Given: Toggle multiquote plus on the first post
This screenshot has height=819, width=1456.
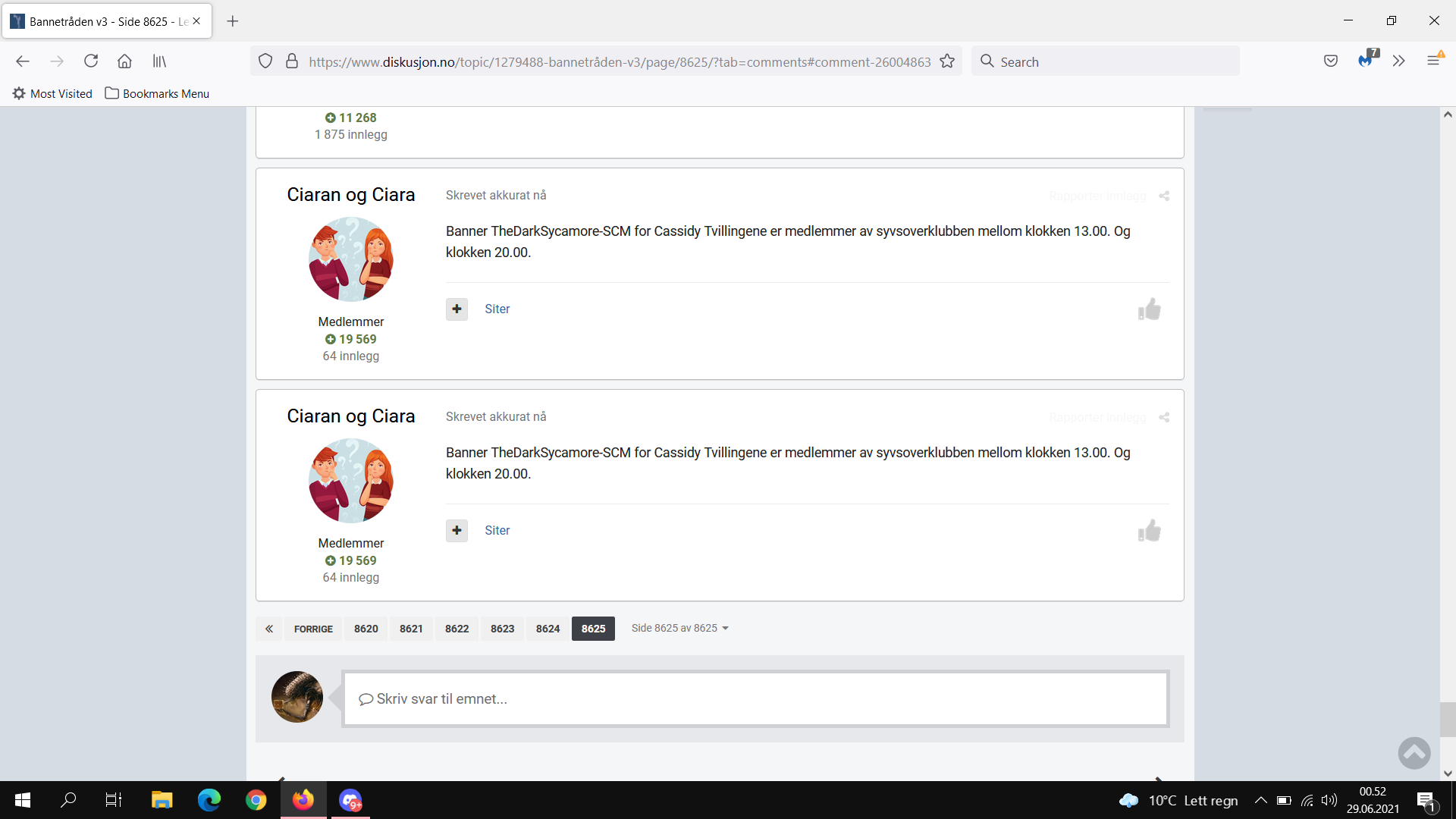Looking at the screenshot, I should pos(457,309).
